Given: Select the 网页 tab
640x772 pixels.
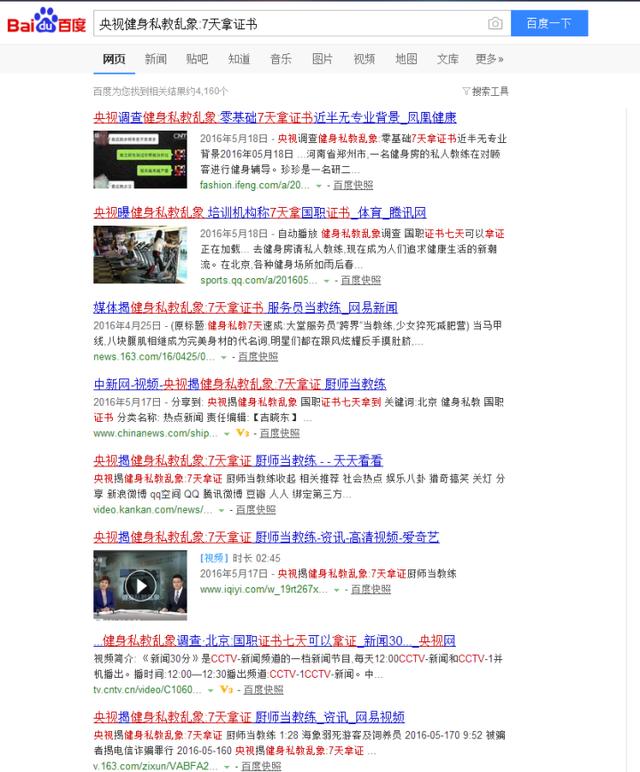Looking at the screenshot, I should point(114,59).
